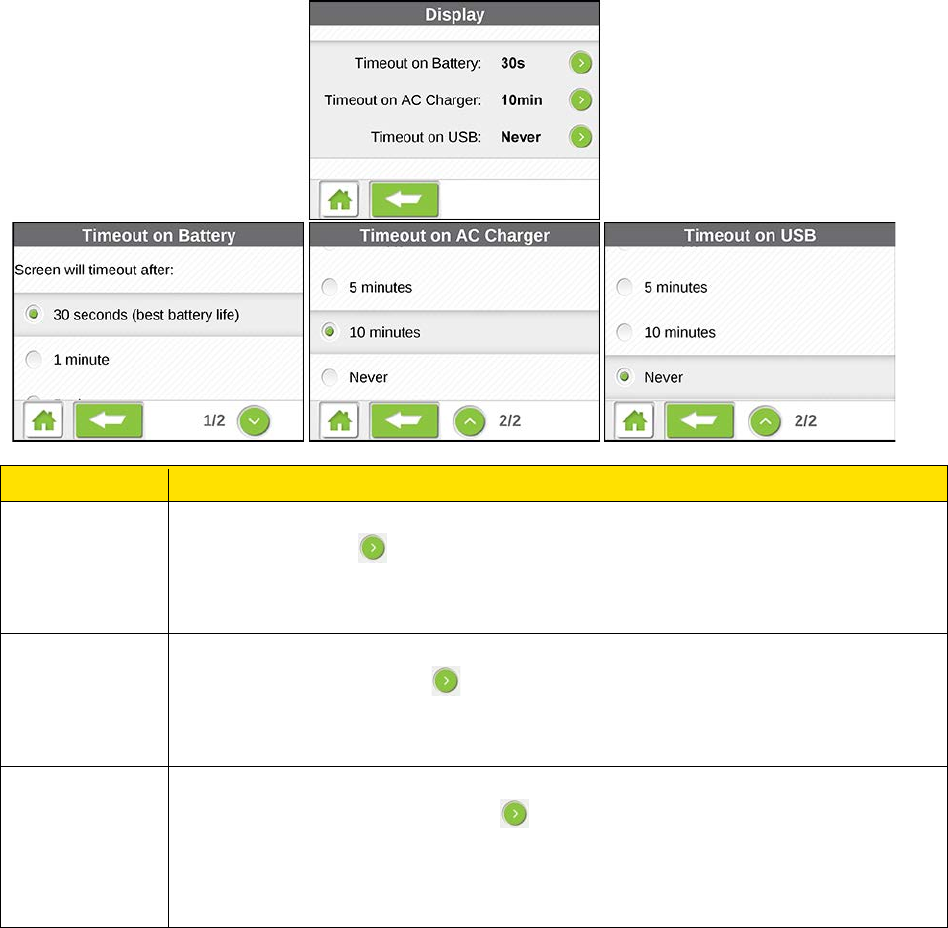Image resolution: width=948 pixels, height=928 pixels.
Task: Go to previous page on USB timeout screen
Action: click(x=765, y=421)
